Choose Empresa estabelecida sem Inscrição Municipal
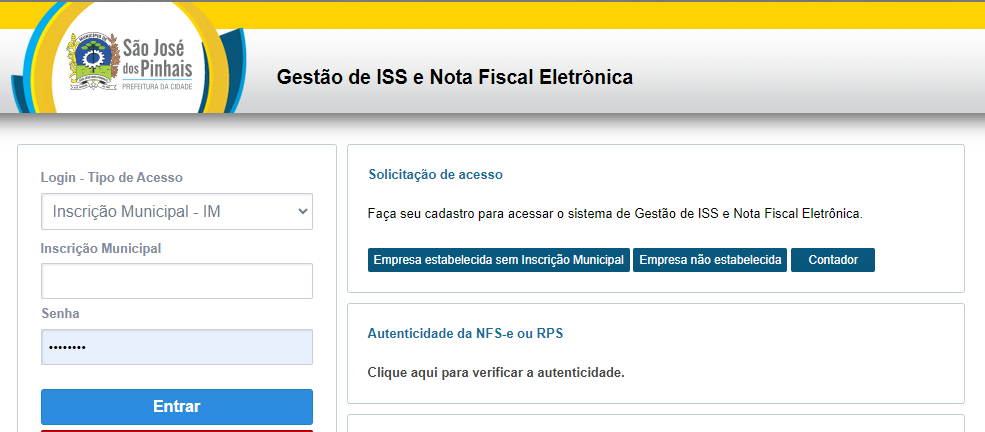The width and height of the screenshot is (985, 432). (499, 260)
